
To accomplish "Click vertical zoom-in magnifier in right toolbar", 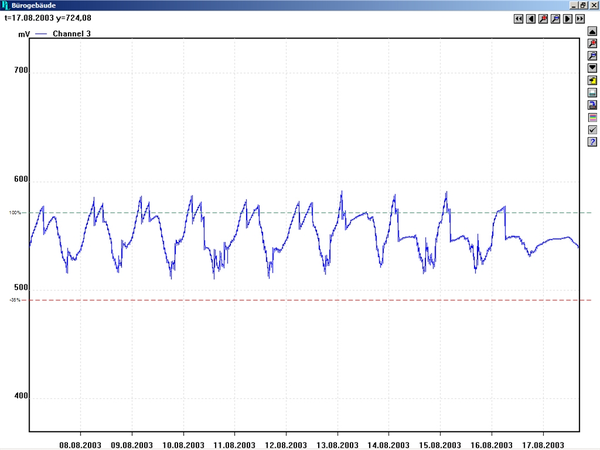I will click(592, 45).
